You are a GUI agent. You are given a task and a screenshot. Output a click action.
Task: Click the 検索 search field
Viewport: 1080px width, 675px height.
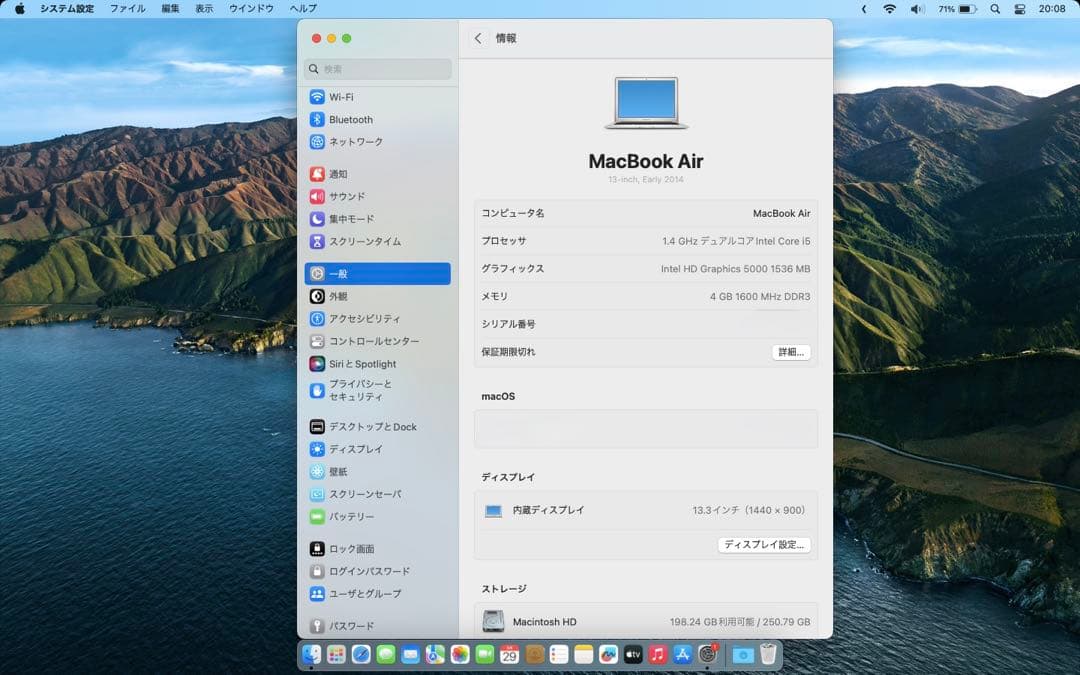[378, 68]
